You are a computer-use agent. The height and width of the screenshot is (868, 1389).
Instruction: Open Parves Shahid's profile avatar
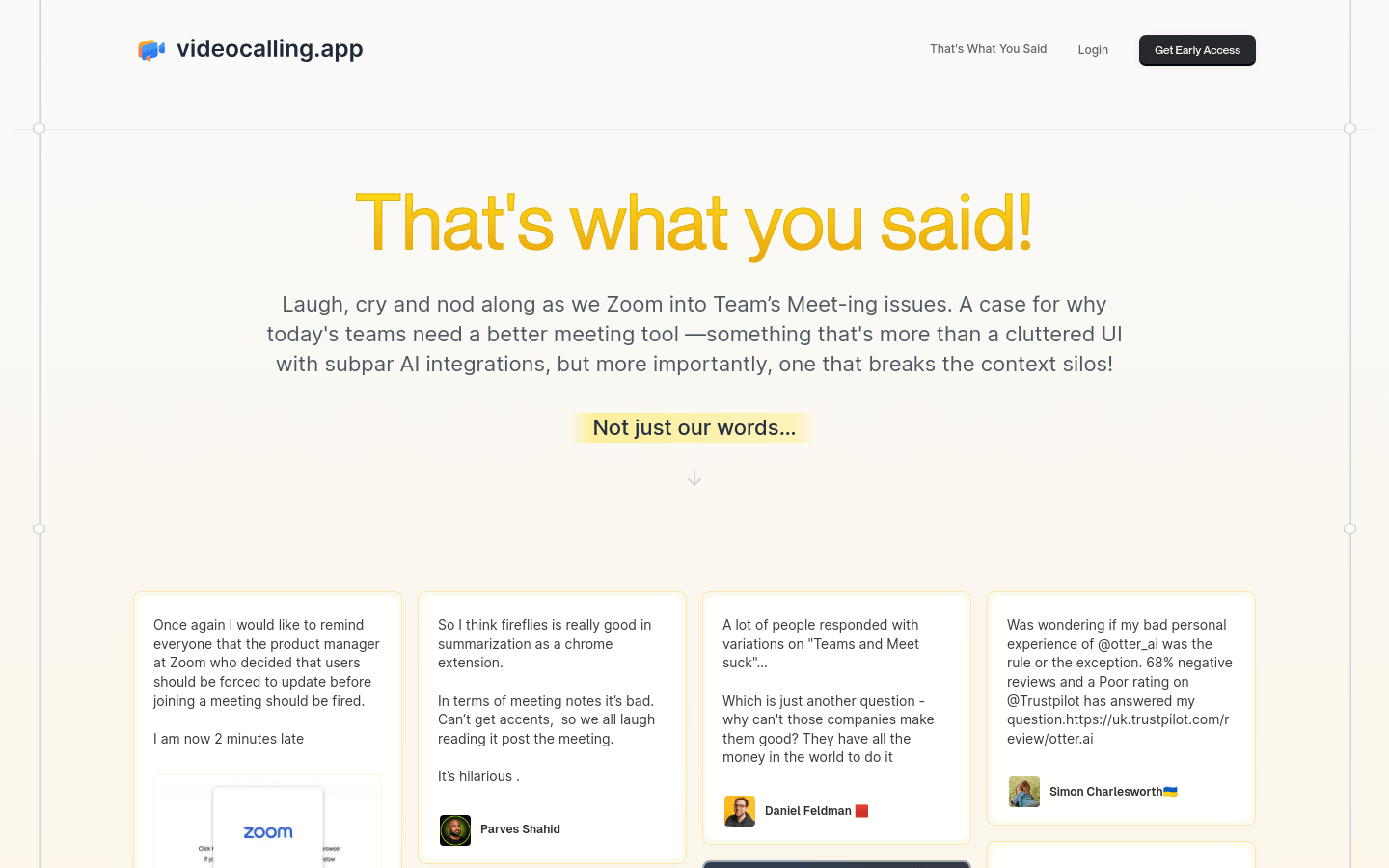point(455,829)
